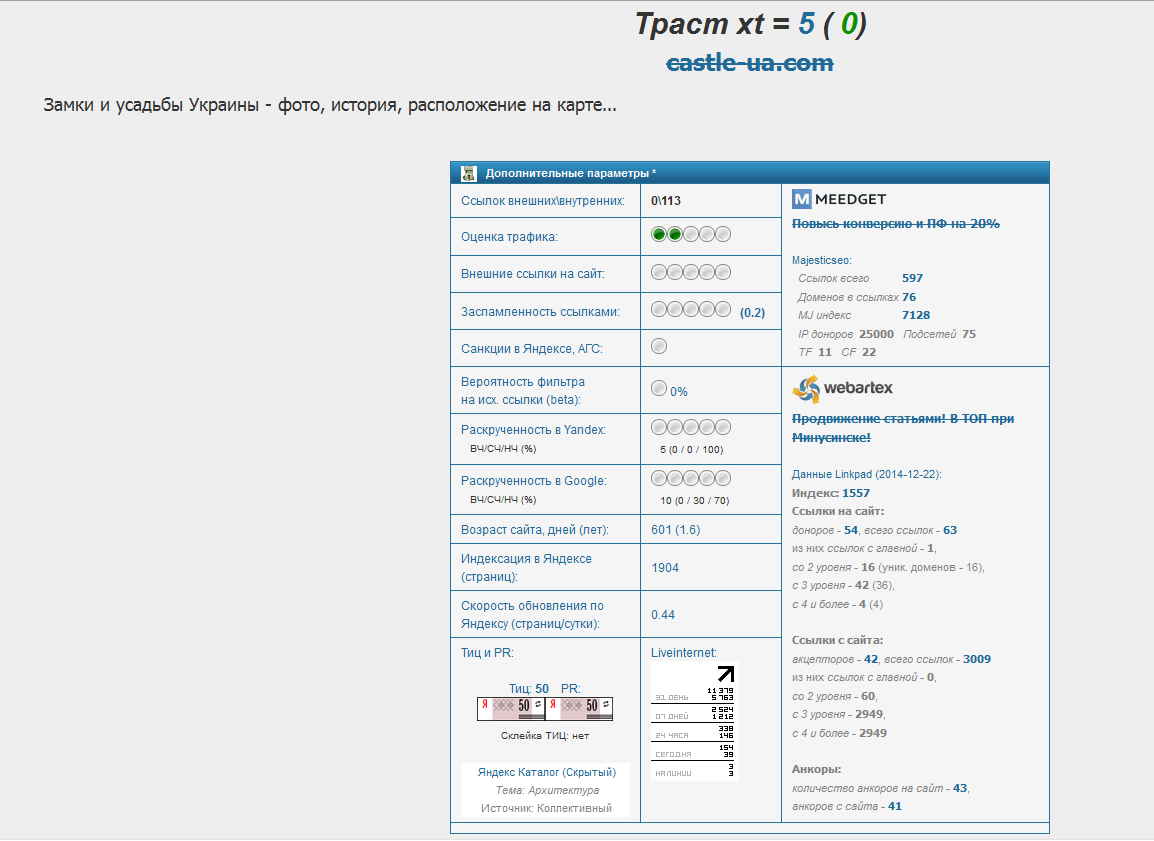Click the Linkpad Индекс value 1557
This screenshot has height=841, width=1154.
[856, 493]
